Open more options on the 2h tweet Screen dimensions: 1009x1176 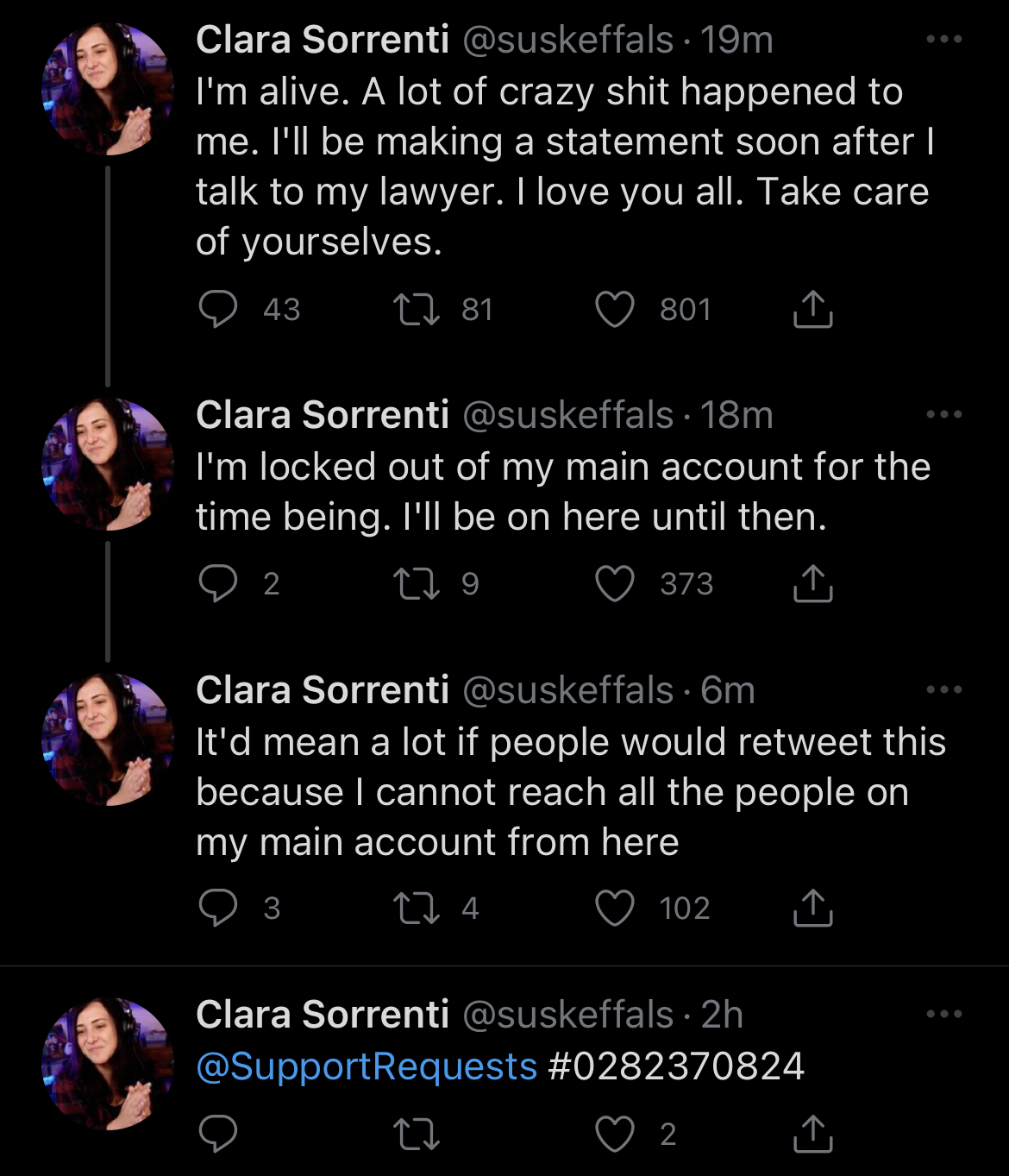(x=944, y=1014)
